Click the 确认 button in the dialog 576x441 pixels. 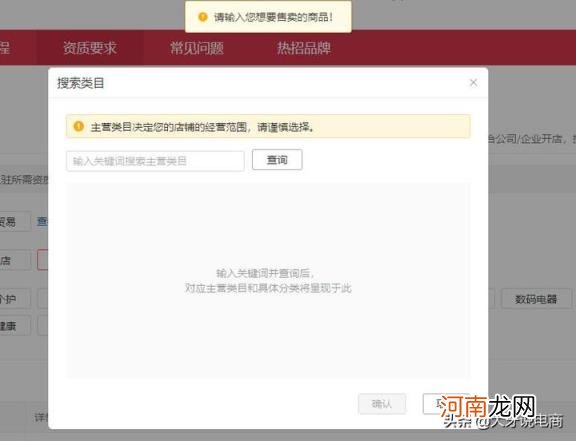pos(382,404)
